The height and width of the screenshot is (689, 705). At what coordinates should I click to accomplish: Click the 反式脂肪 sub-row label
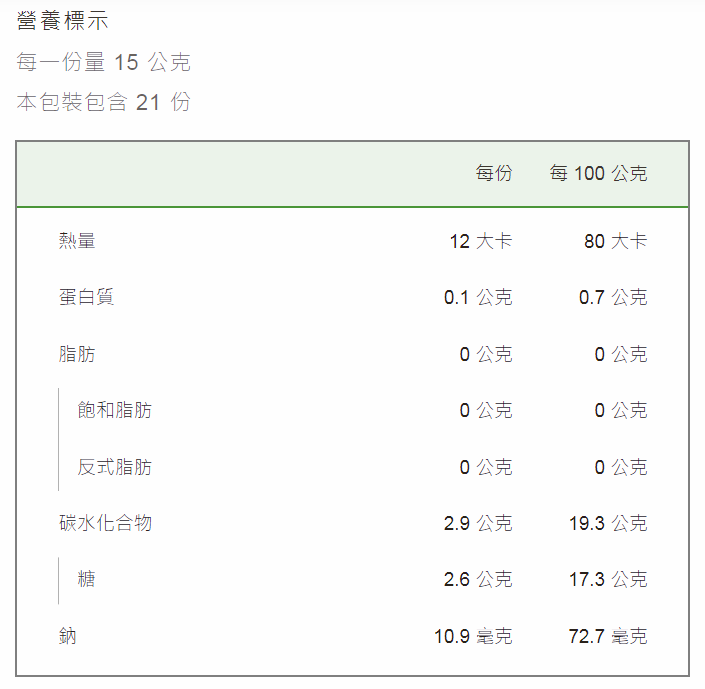115,467
